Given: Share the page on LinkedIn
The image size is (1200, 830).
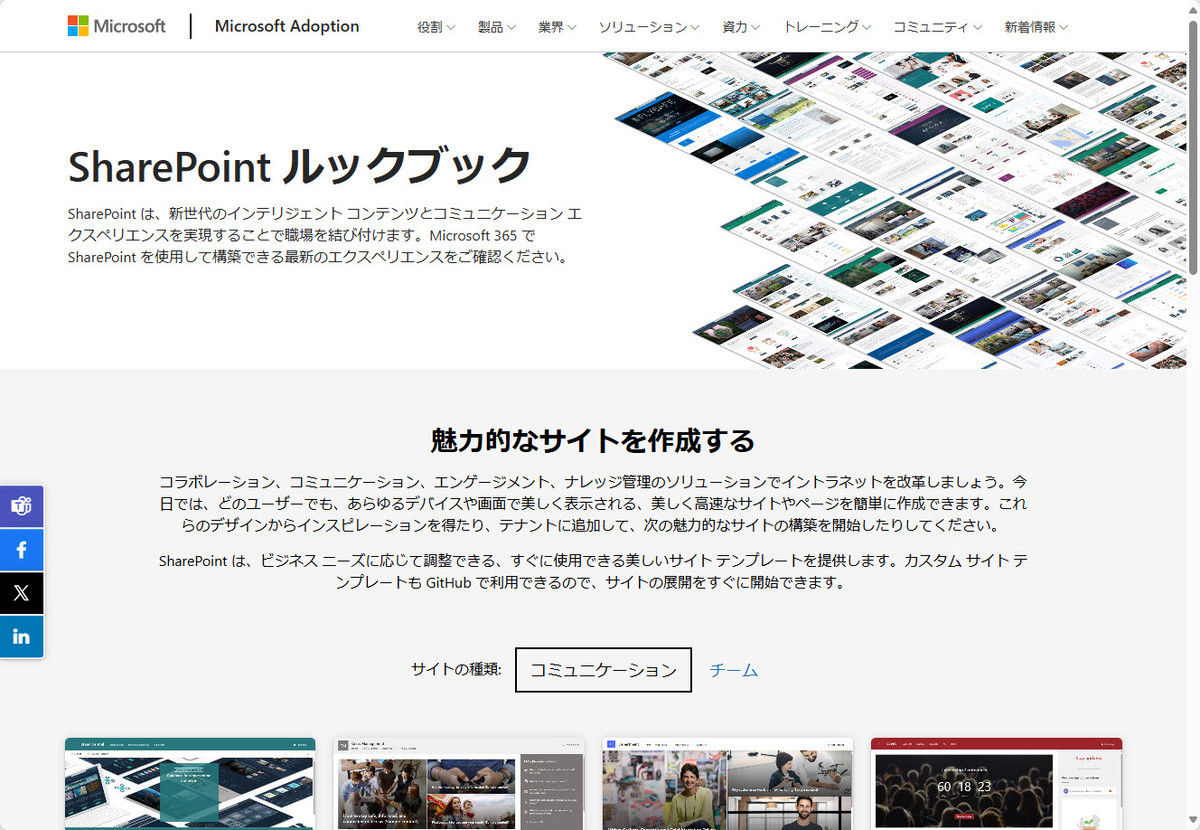Looking at the screenshot, I should pos(21,636).
